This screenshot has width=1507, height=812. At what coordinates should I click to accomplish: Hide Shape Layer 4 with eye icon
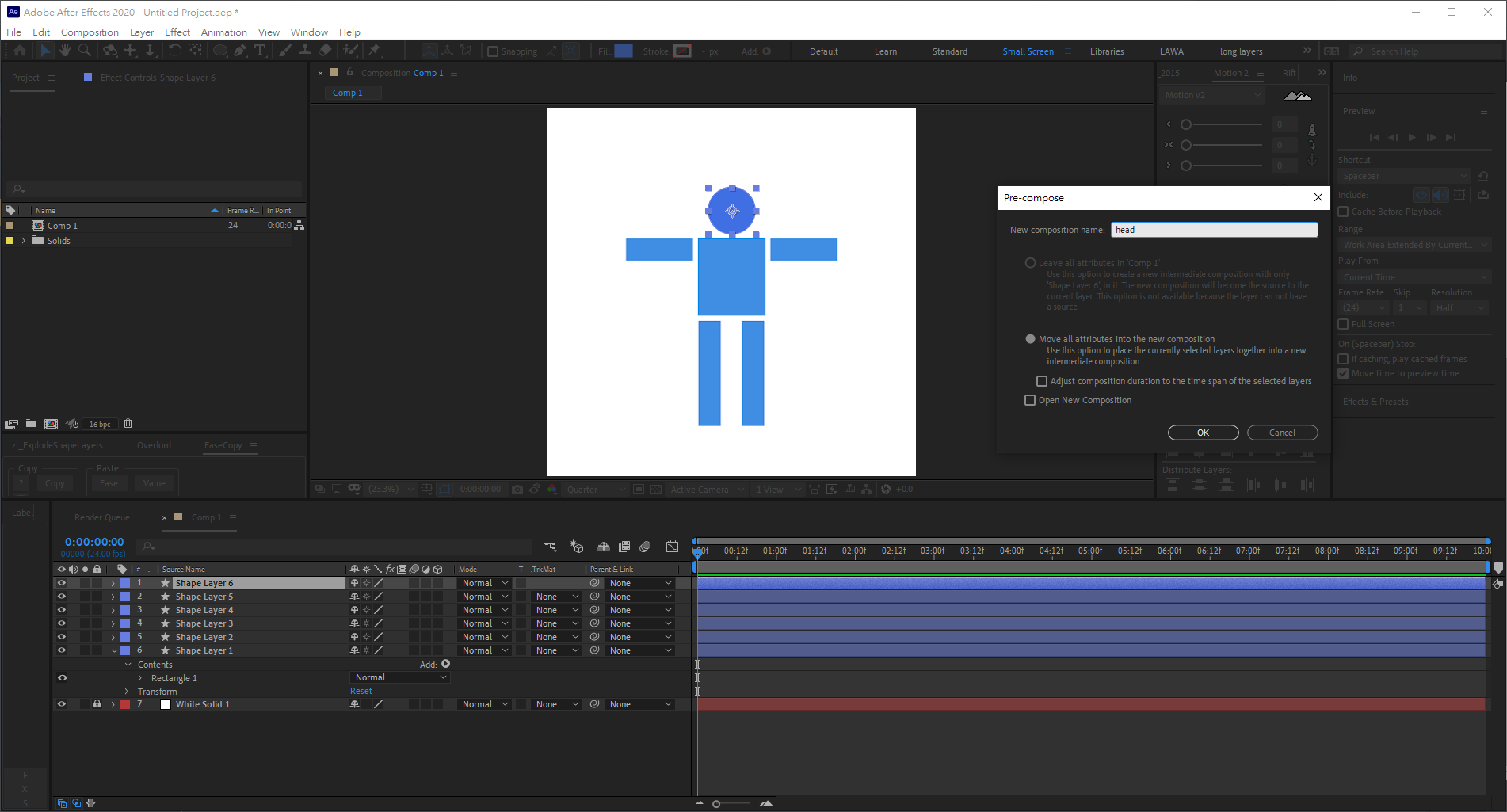coord(61,610)
